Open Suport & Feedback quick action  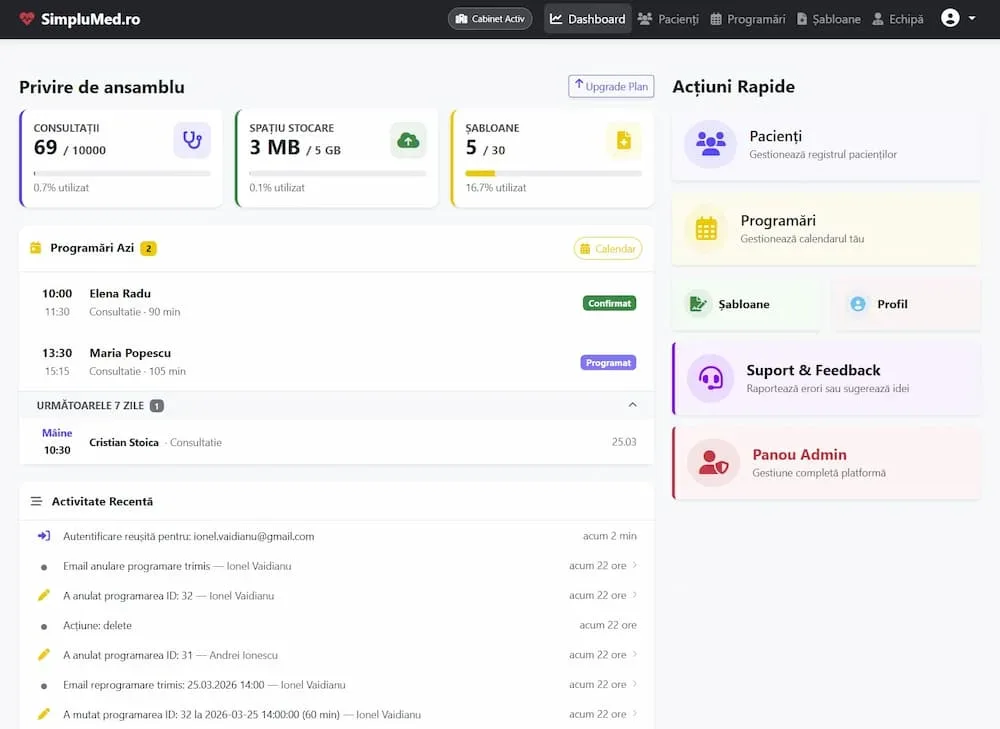coord(827,378)
